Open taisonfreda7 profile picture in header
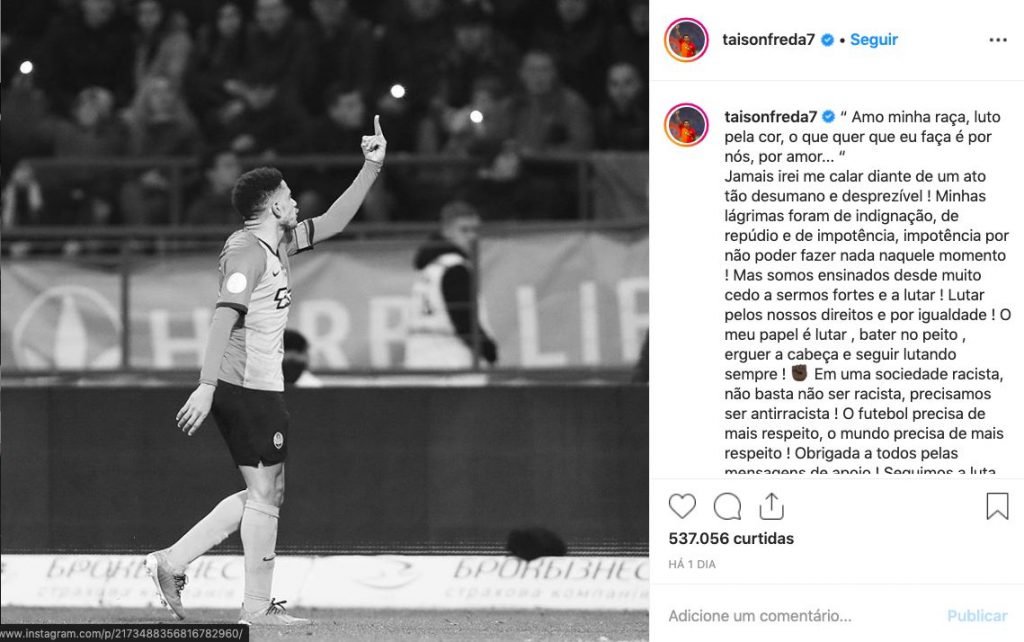Viewport: 1024px width, 642px height. coord(686,40)
